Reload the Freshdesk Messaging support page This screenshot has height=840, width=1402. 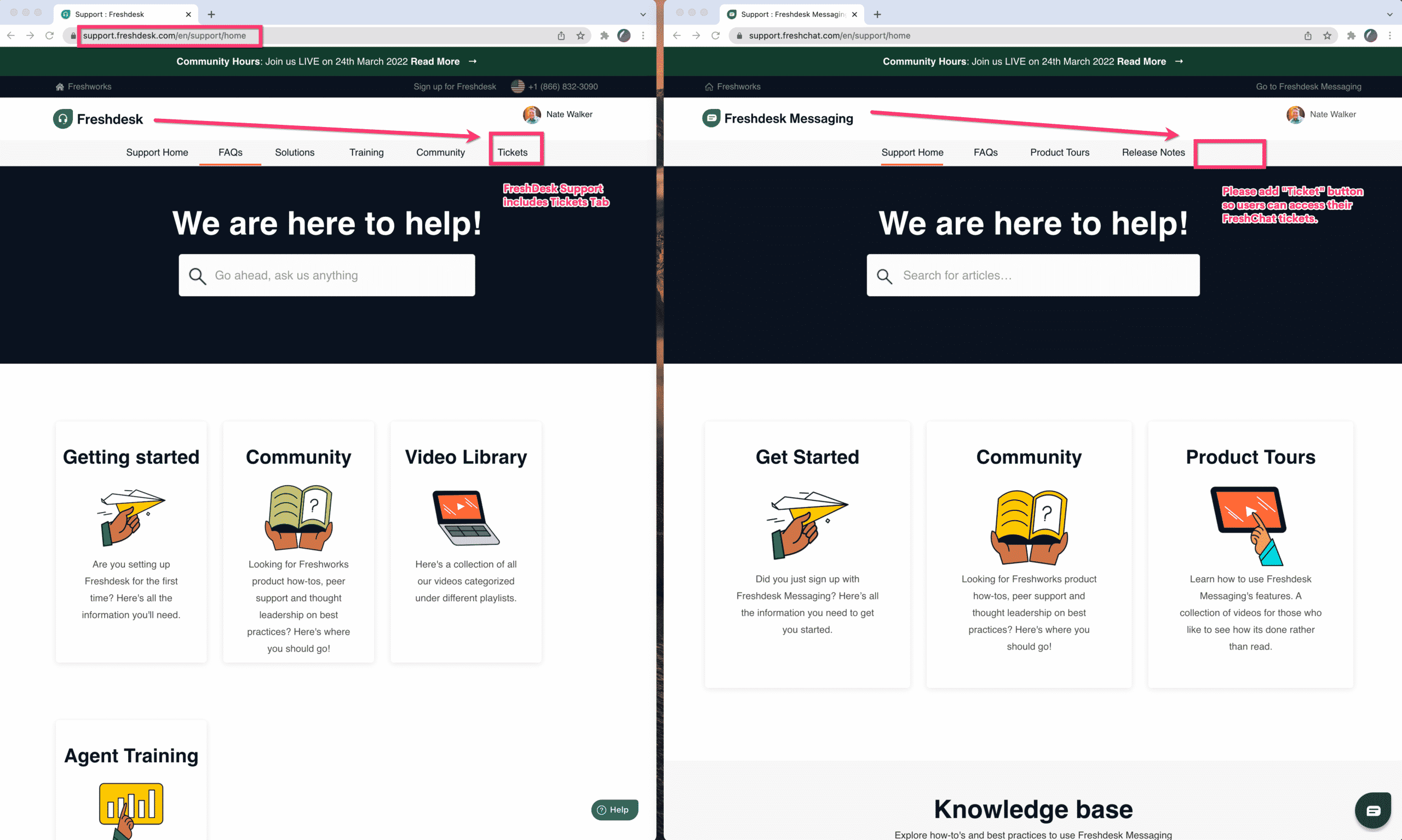pos(715,36)
